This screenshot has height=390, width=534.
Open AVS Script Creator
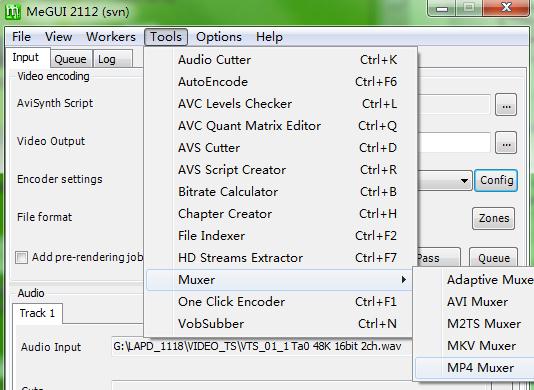pos(281,170)
